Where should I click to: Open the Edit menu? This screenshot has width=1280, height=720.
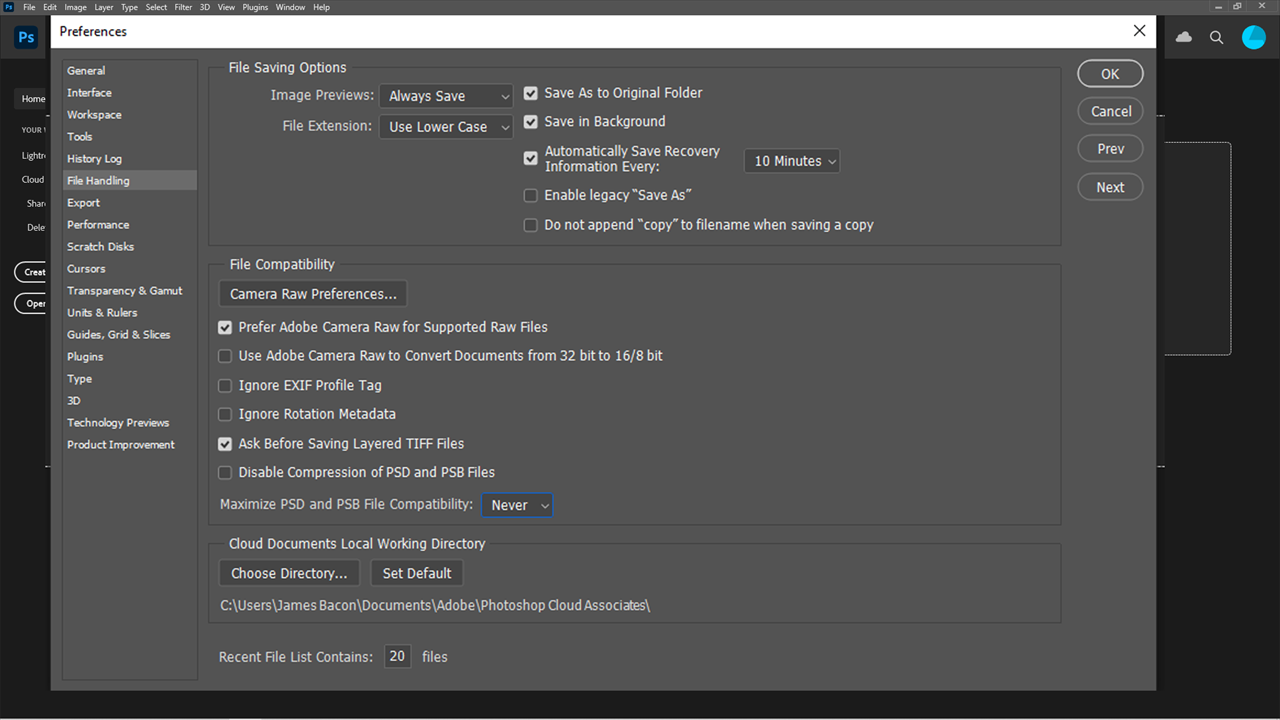point(50,7)
